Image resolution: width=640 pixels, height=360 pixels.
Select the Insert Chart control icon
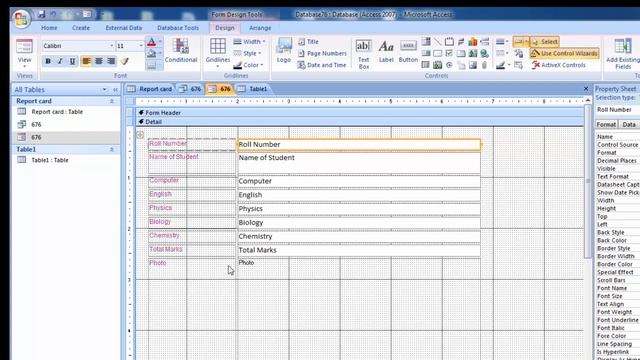pos(473,42)
